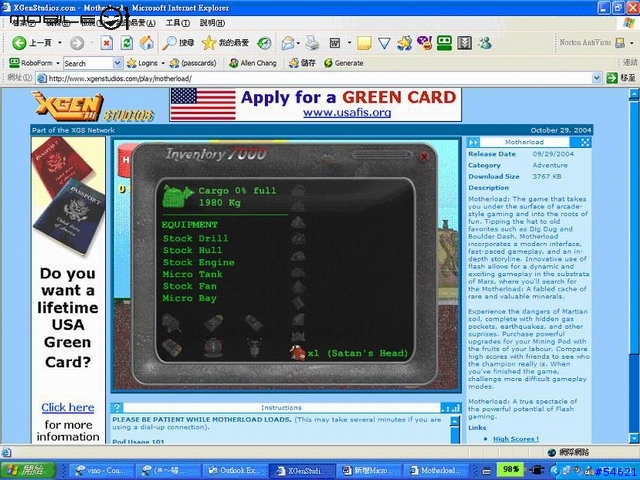Click the green mining pod cargo icon
This screenshot has height=480, width=640.
[178, 197]
